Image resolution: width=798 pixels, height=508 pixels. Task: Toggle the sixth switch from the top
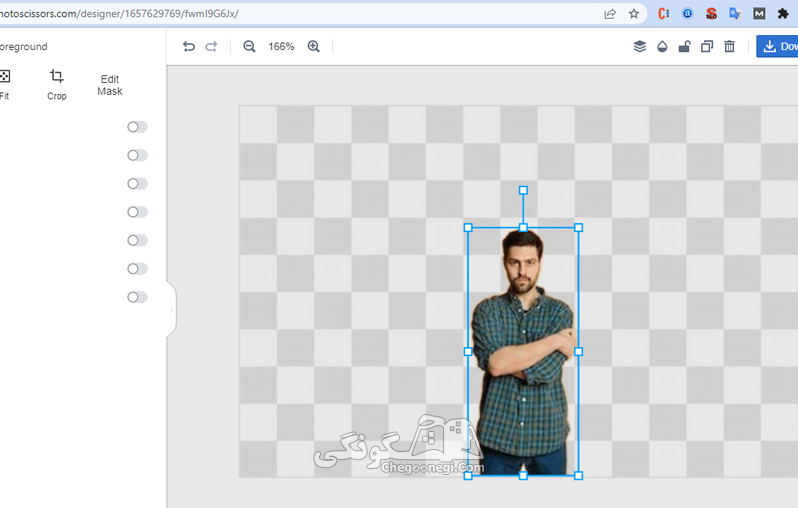click(137, 268)
